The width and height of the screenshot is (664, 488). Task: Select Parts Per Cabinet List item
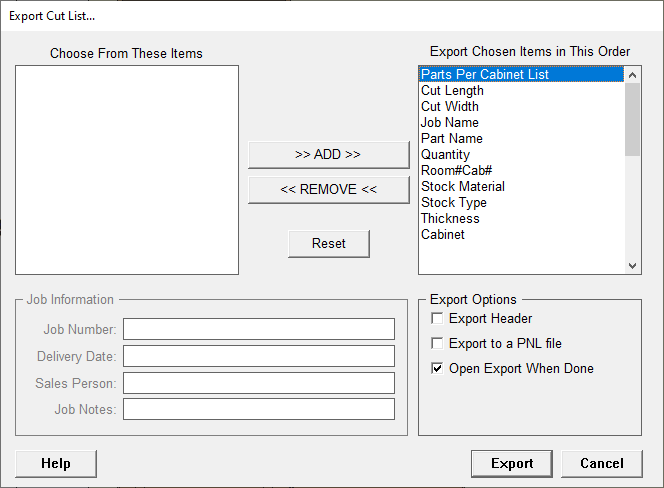tap(485, 75)
